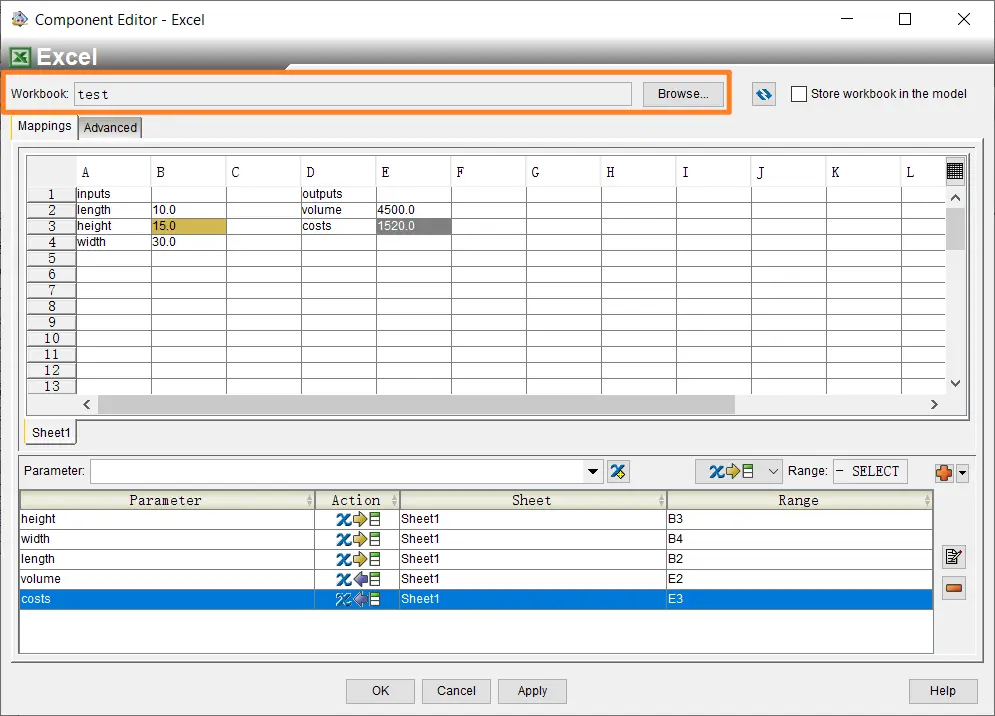Screen dimensions: 995x716
Task: Click the write-to-sheet action icon on the height row
Action: point(357,518)
